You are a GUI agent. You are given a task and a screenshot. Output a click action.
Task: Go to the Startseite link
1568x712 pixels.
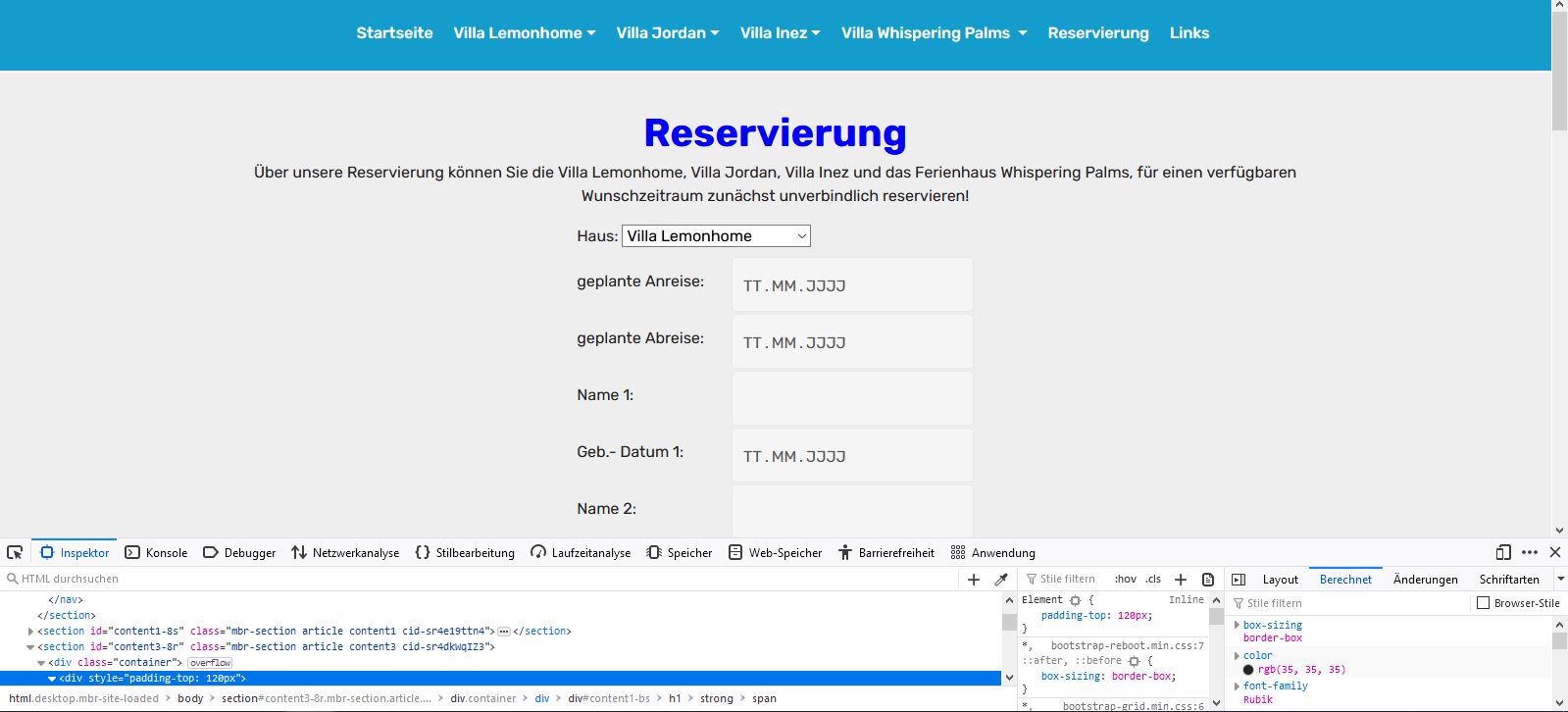point(394,33)
